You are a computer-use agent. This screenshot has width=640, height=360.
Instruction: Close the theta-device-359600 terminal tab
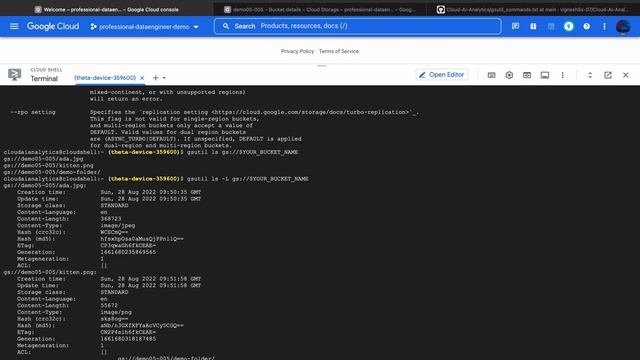pyautogui.click(x=142, y=78)
